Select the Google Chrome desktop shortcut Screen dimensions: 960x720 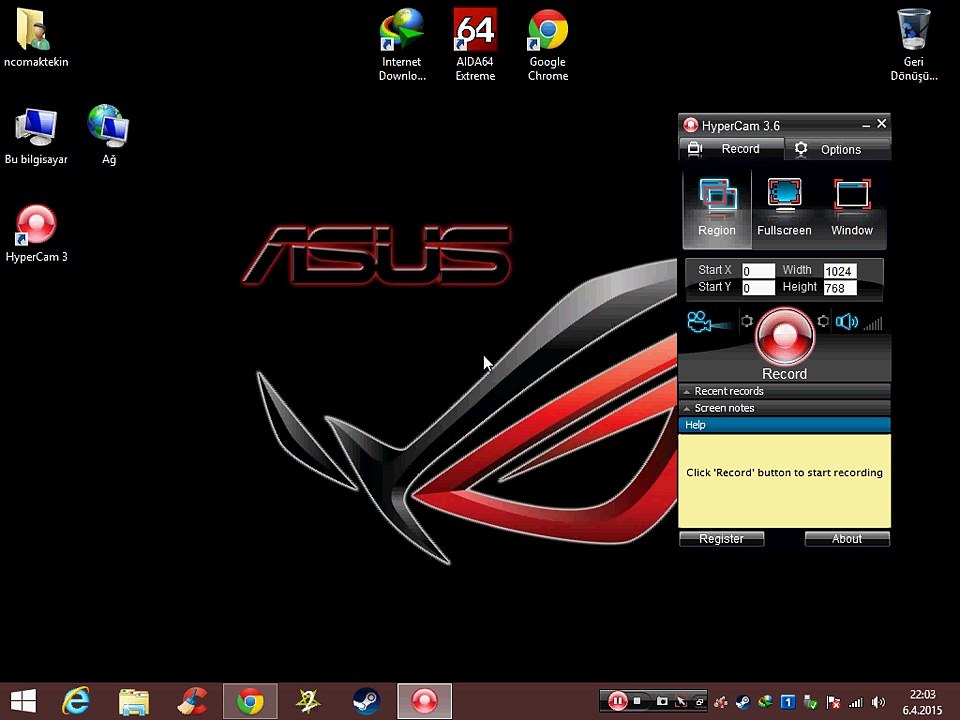(x=548, y=45)
